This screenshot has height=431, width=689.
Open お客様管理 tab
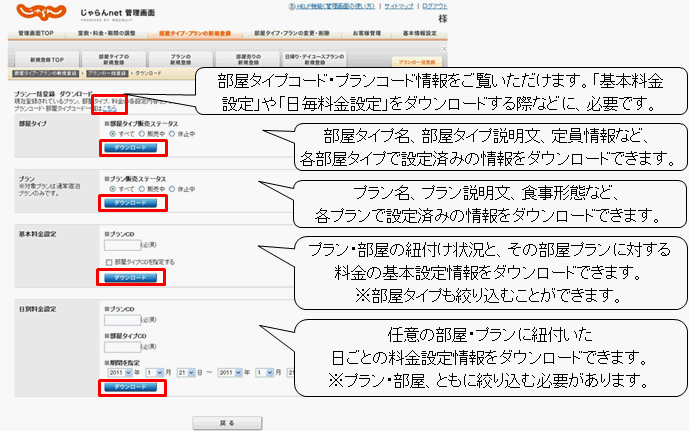tap(366, 33)
